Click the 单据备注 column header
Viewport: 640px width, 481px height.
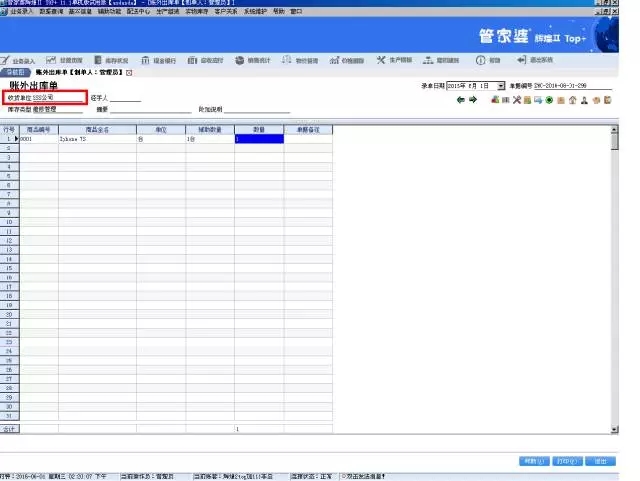point(308,130)
